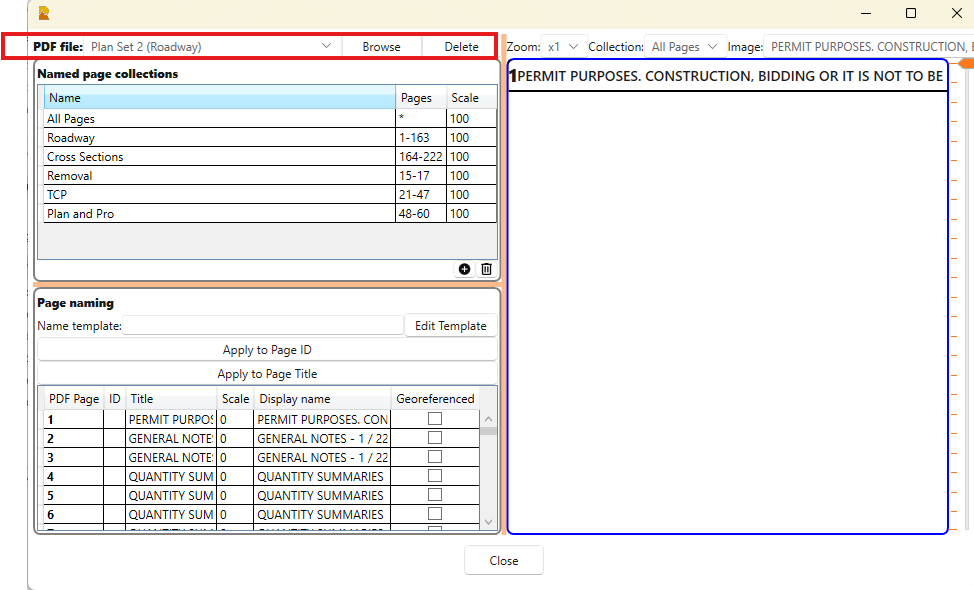The height and width of the screenshot is (590, 974).
Task: Click the Close button at bottom
Action: click(504, 561)
